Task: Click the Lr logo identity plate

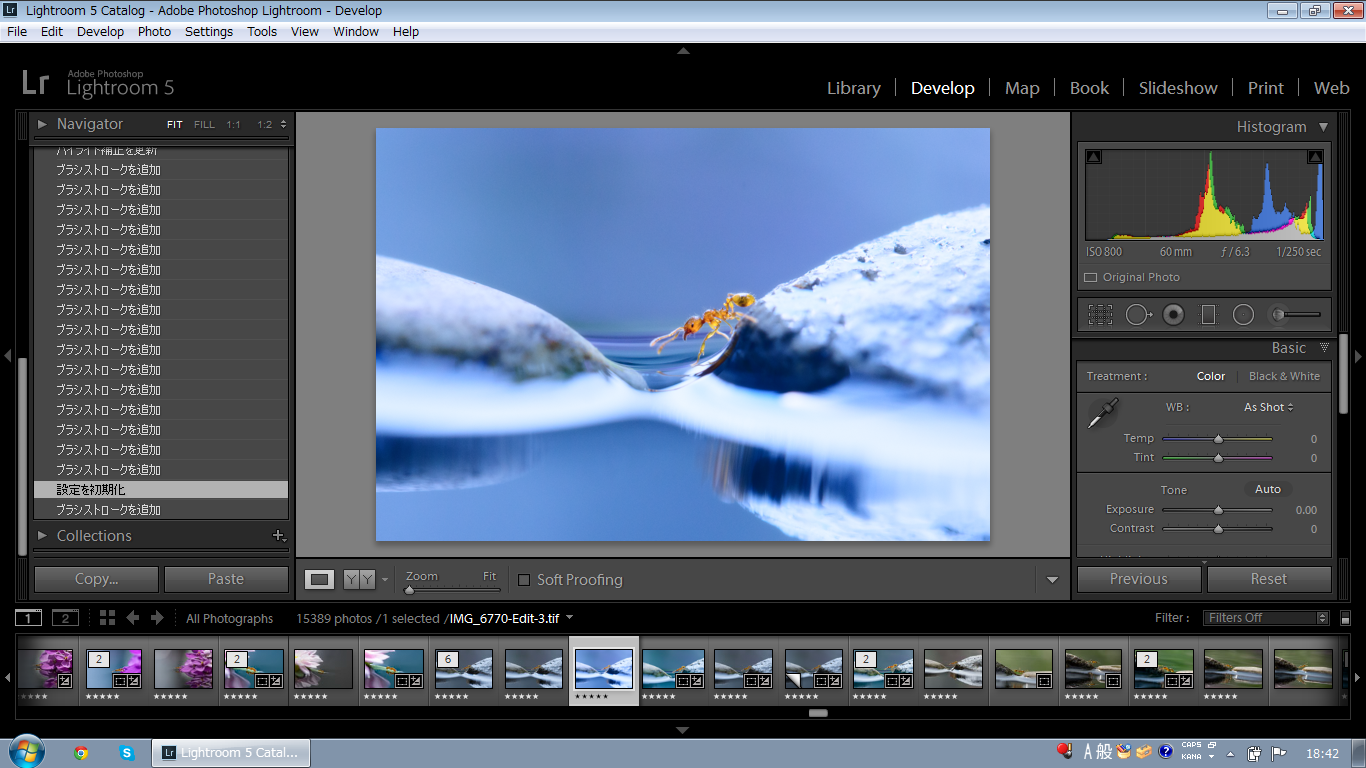Action: coord(35,82)
